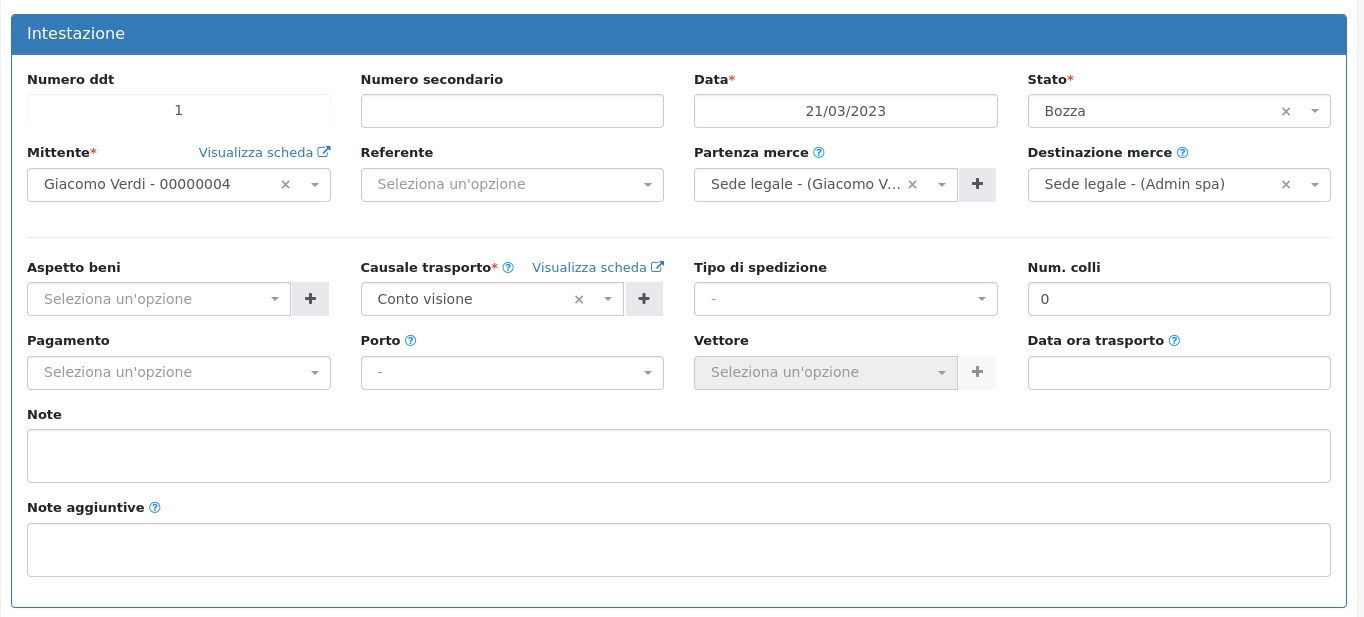Click help icon beside Destinazione merce label
The height and width of the screenshot is (617, 1364).
point(1183,153)
